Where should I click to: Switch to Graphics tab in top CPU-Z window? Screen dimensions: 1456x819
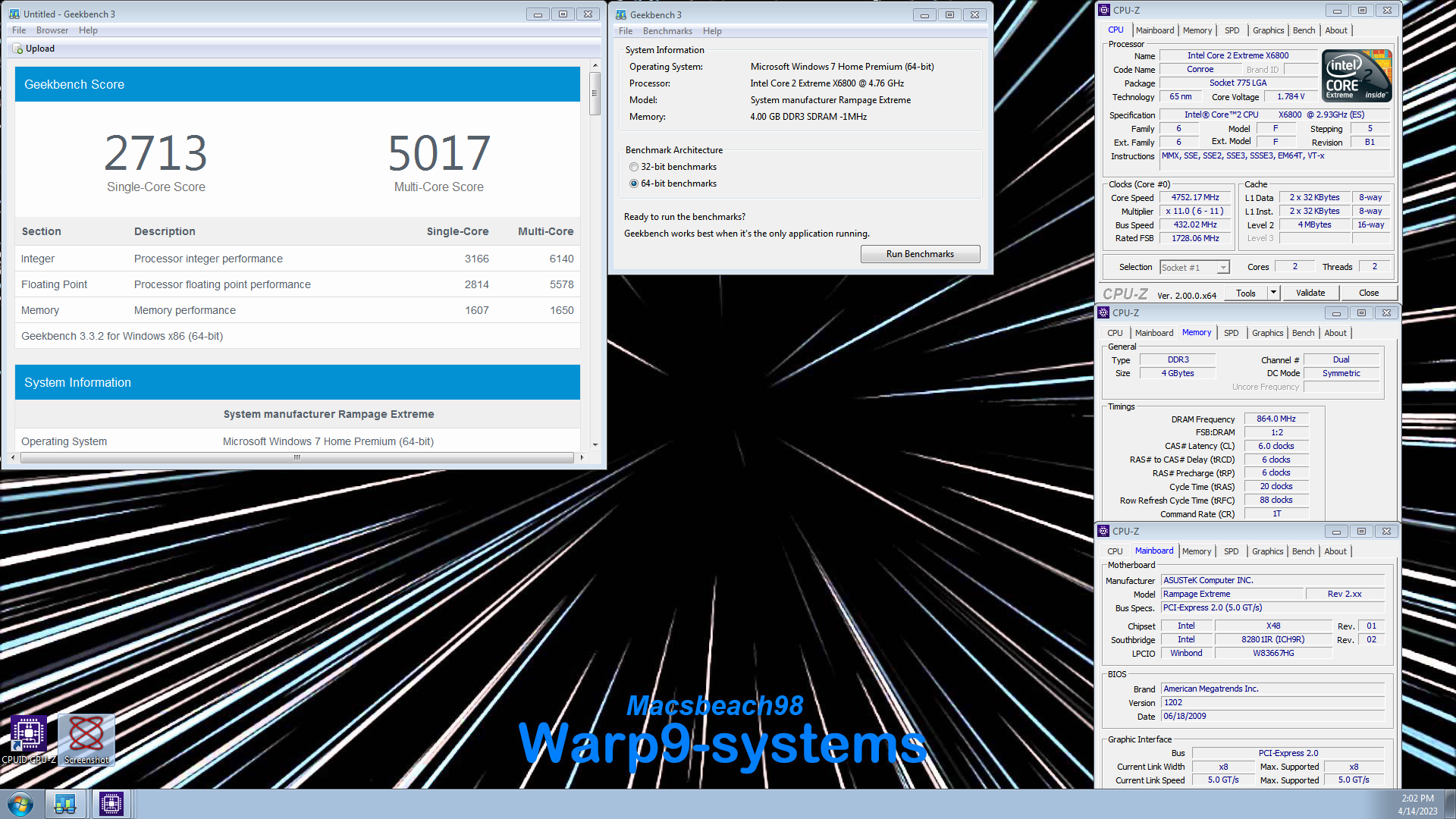coord(1268,30)
